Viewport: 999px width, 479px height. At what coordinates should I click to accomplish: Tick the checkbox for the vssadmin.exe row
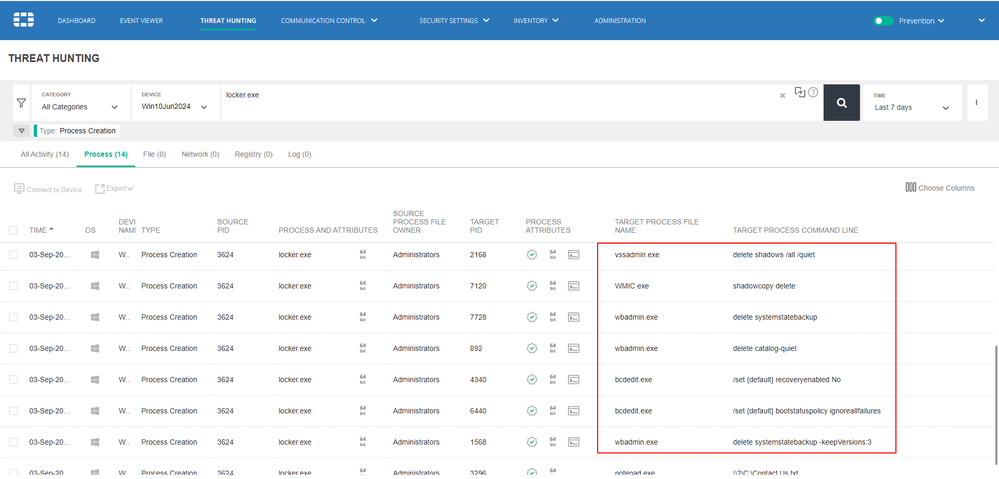(14, 255)
